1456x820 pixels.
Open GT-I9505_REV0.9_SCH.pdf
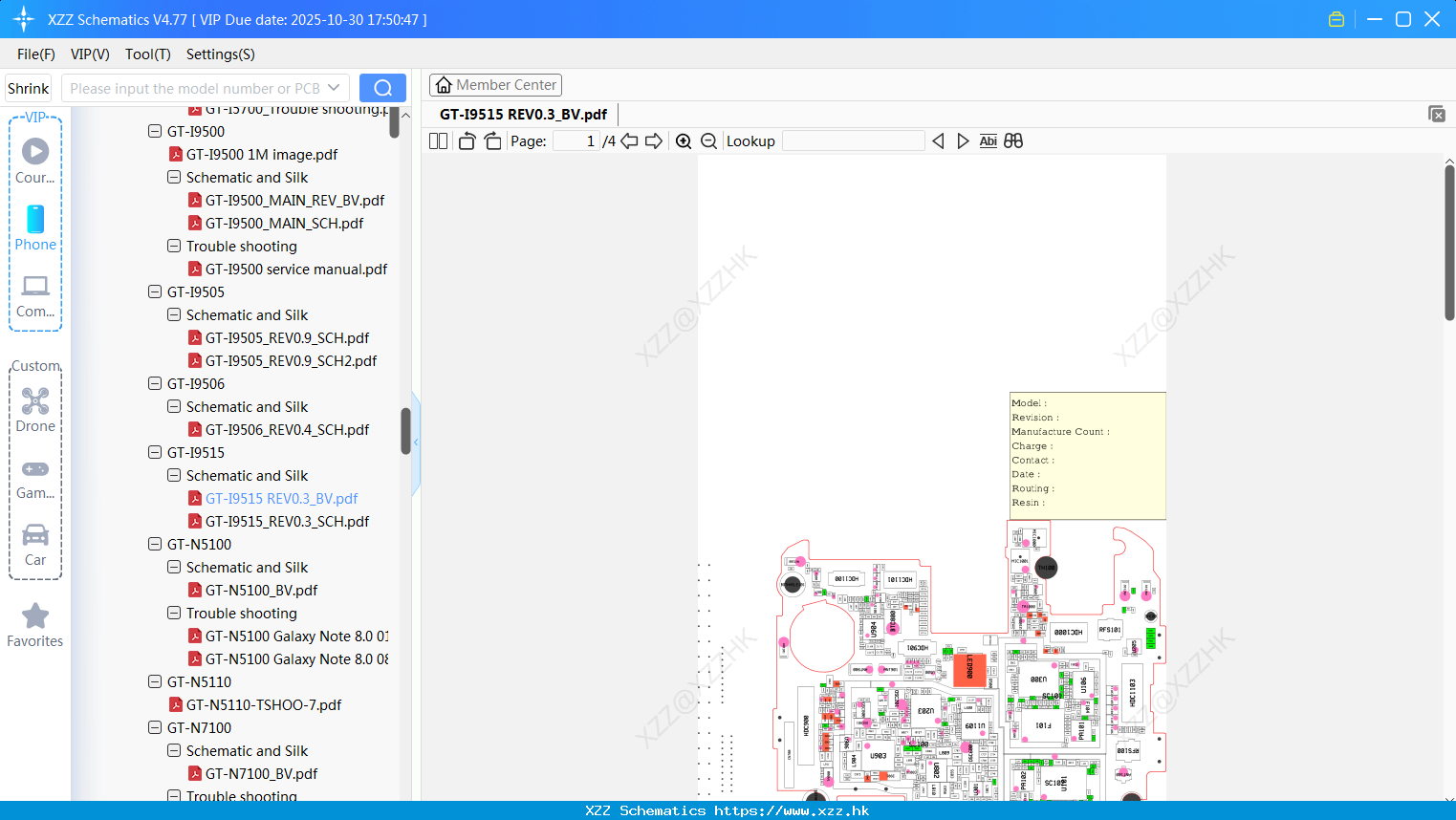(287, 337)
